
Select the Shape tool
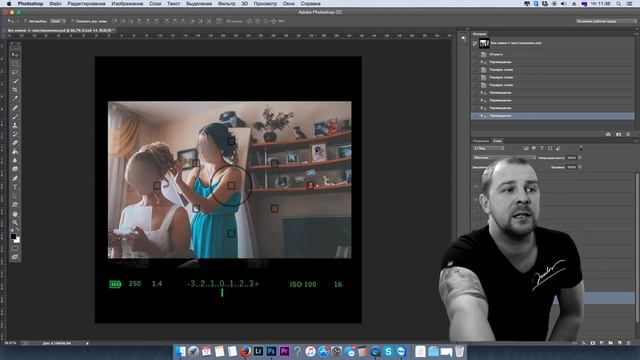pos(15,204)
